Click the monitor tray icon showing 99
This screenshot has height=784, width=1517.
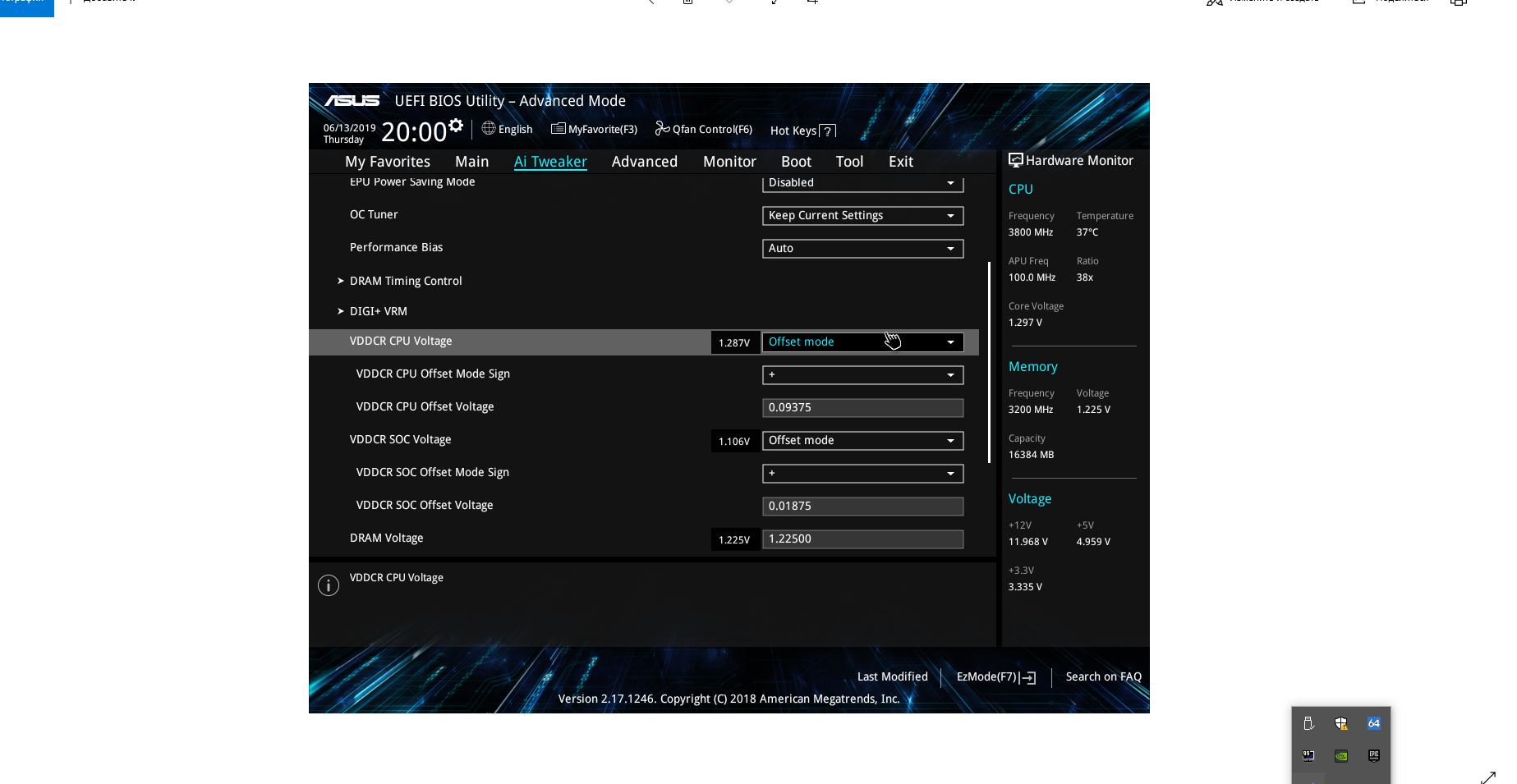click(1308, 755)
